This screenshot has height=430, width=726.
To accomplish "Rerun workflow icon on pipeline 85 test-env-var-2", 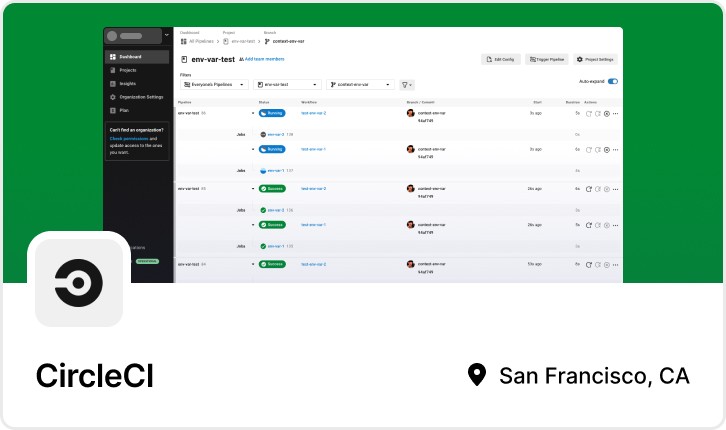I will (588, 189).
